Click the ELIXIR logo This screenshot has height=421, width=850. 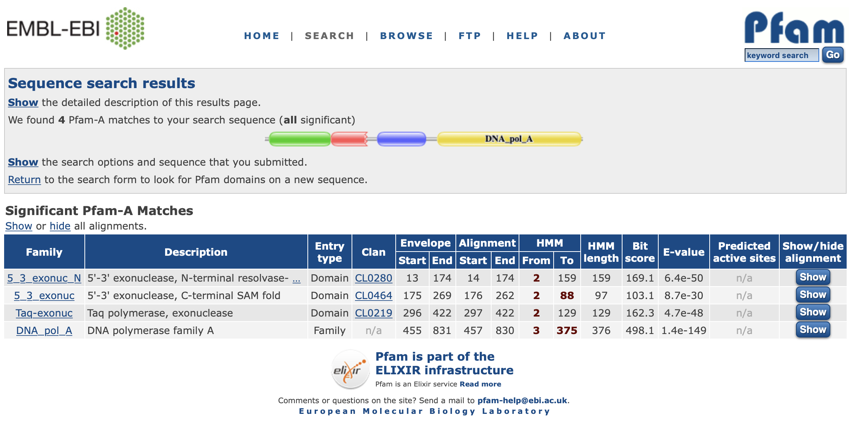(x=350, y=370)
